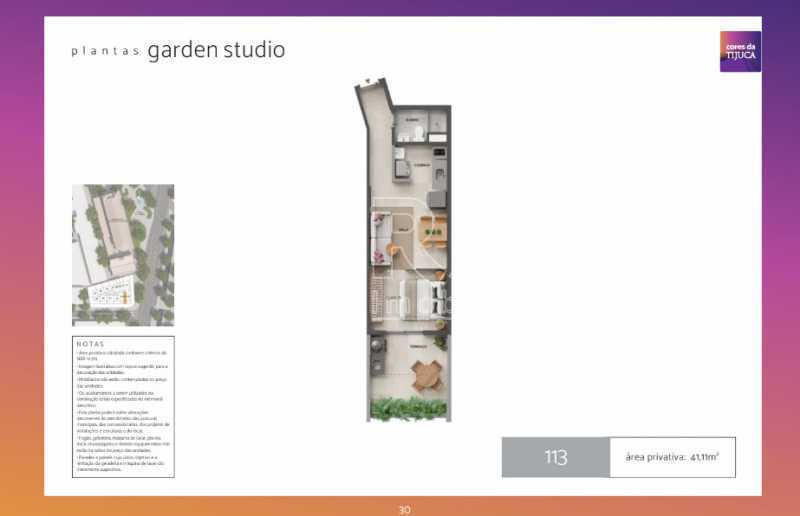Click the NOTAS heading

click(x=89, y=344)
